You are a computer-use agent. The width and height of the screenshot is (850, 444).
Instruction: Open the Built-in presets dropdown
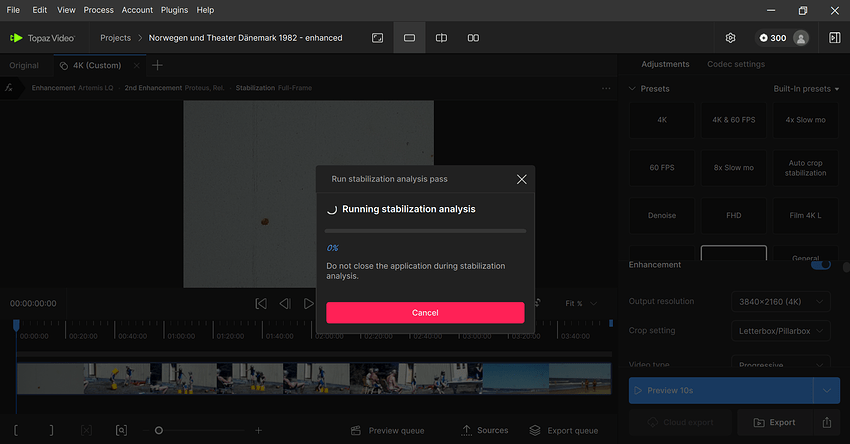tap(806, 89)
